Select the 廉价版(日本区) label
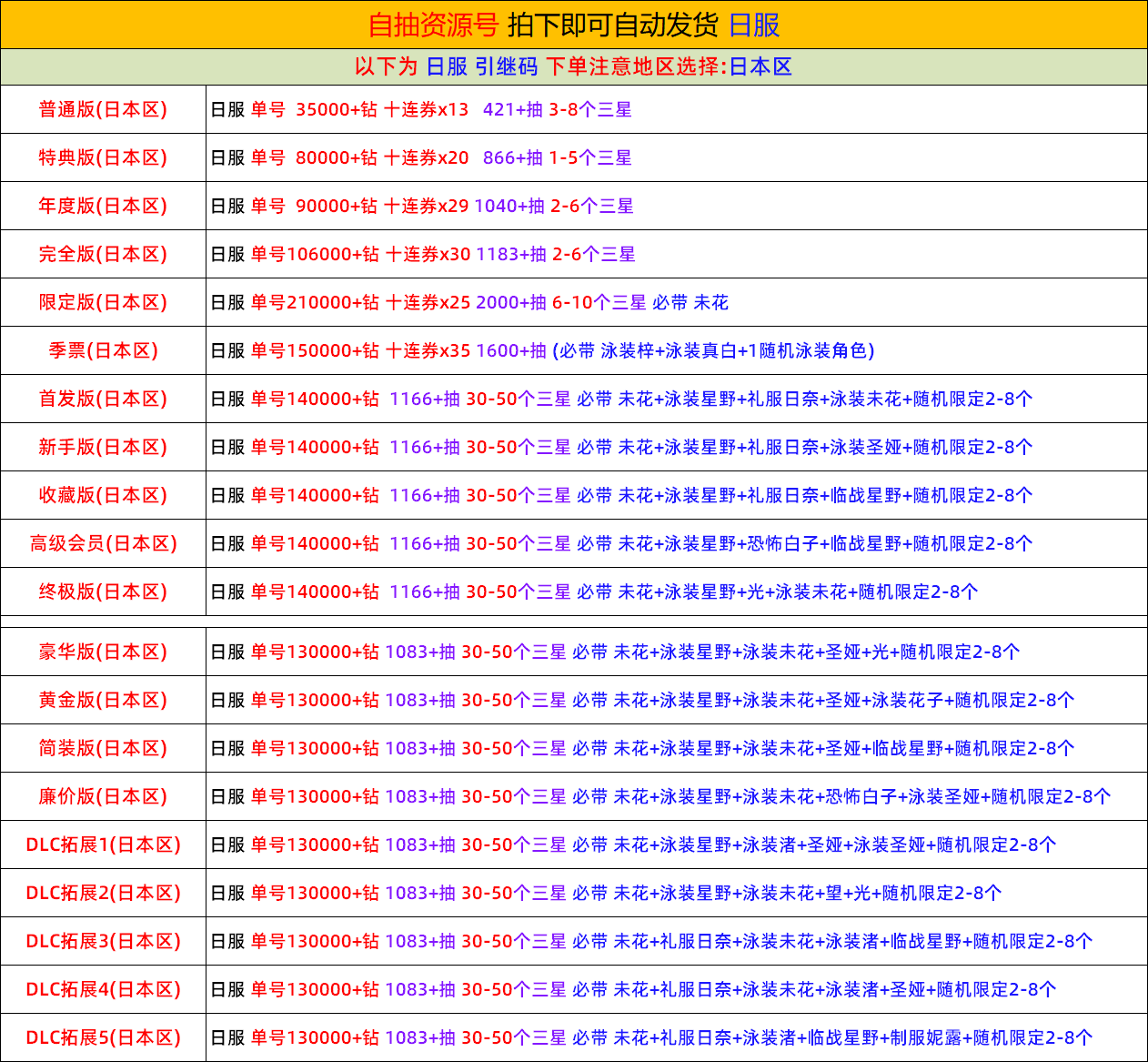Image resolution: width=1148 pixels, height=1062 pixels. click(103, 796)
